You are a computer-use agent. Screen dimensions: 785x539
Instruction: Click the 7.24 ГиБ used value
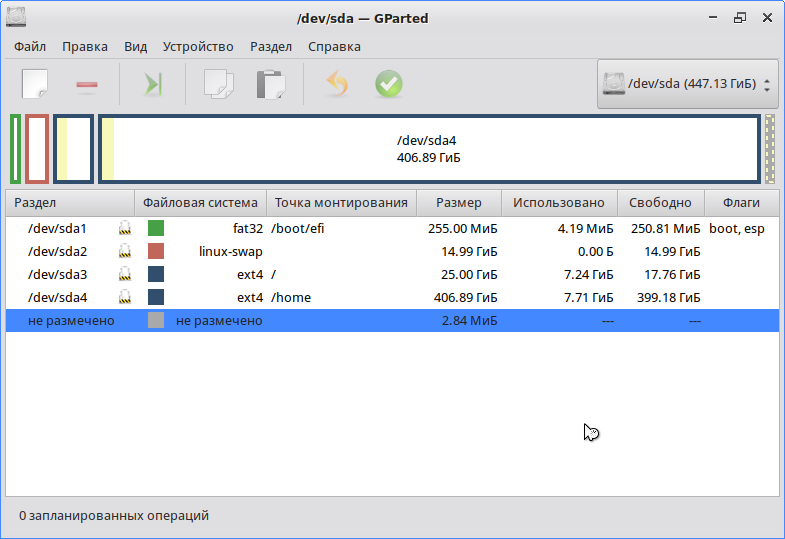coord(588,274)
